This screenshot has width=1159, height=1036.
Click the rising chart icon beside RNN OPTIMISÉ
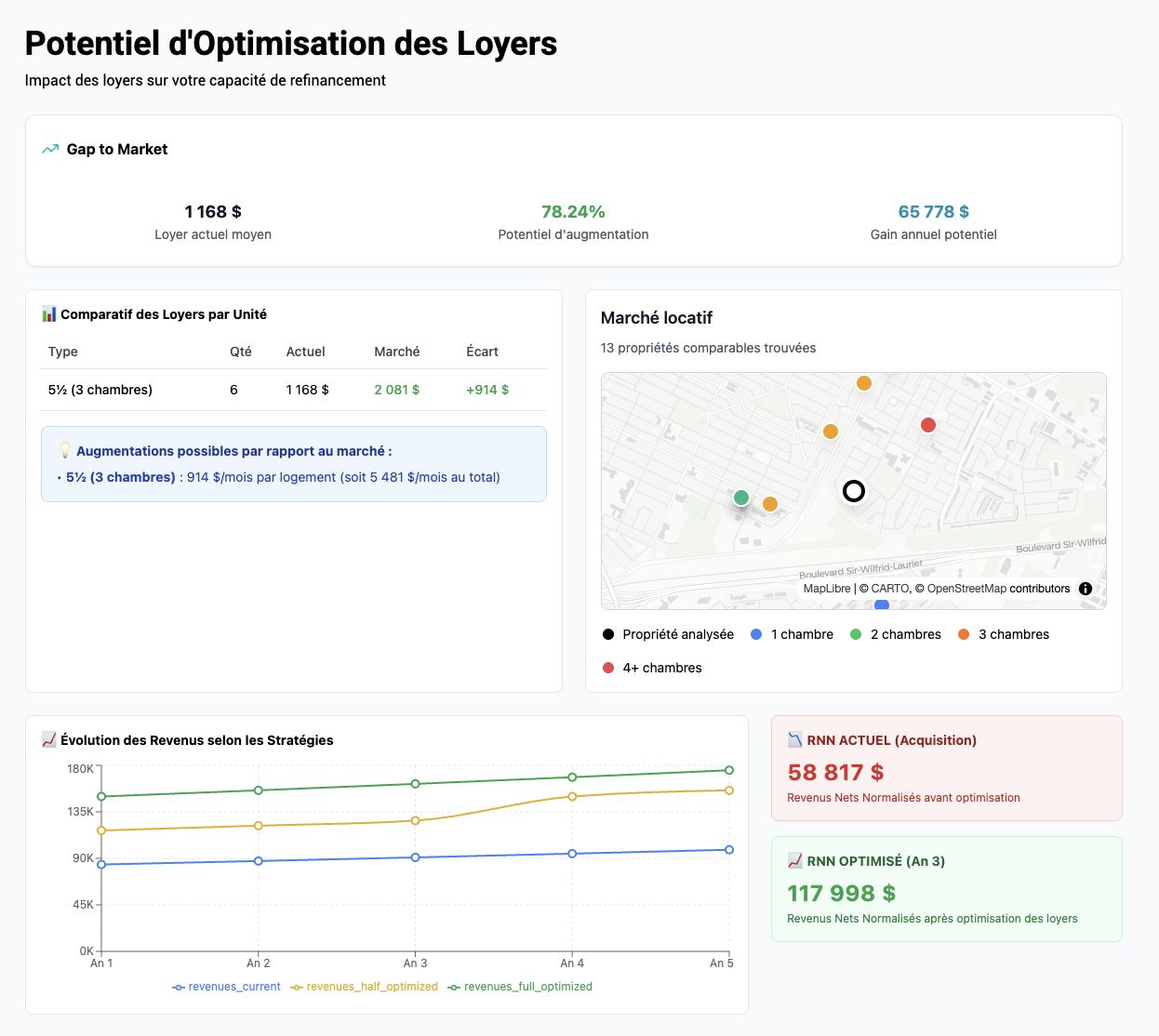click(x=795, y=861)
